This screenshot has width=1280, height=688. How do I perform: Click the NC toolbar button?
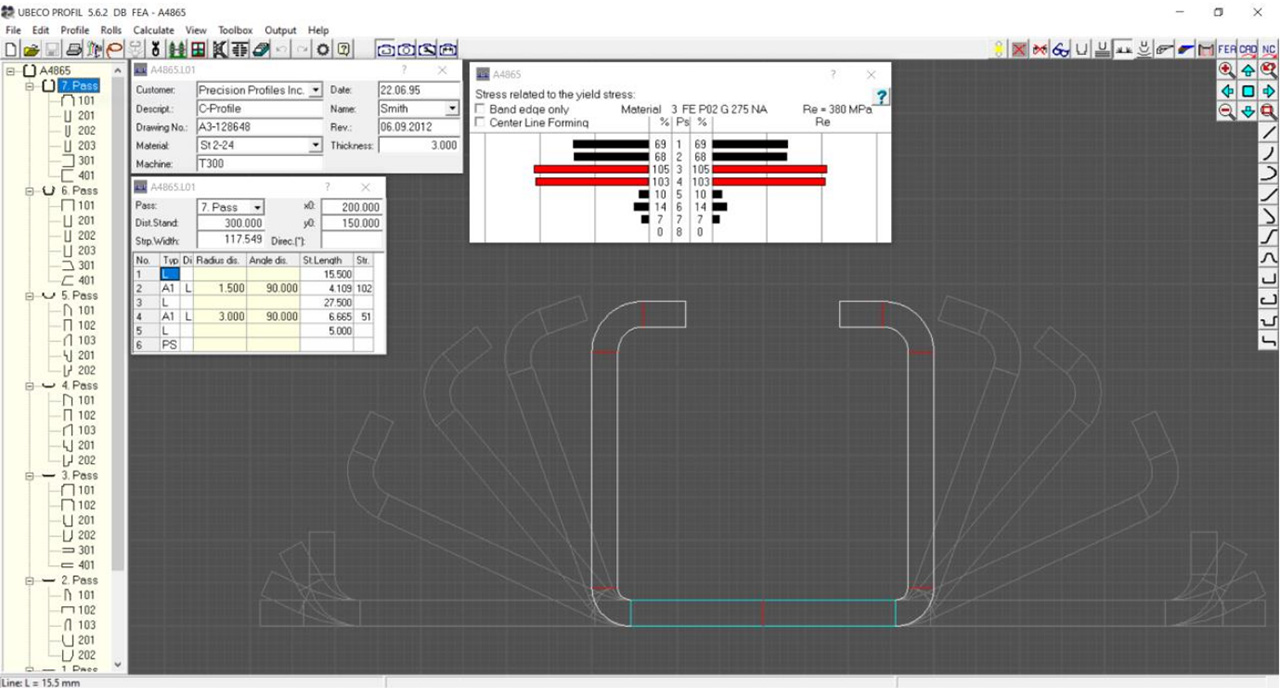click(x=1269, y=49)
